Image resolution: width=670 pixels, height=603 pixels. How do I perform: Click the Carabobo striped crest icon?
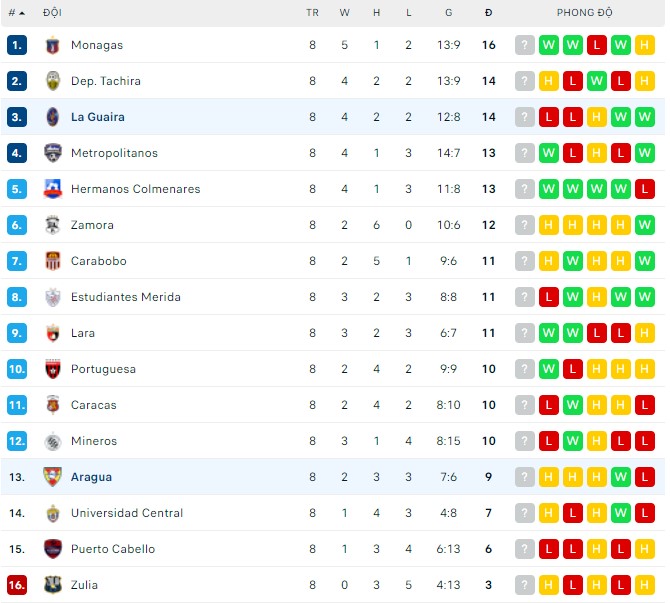53,261
